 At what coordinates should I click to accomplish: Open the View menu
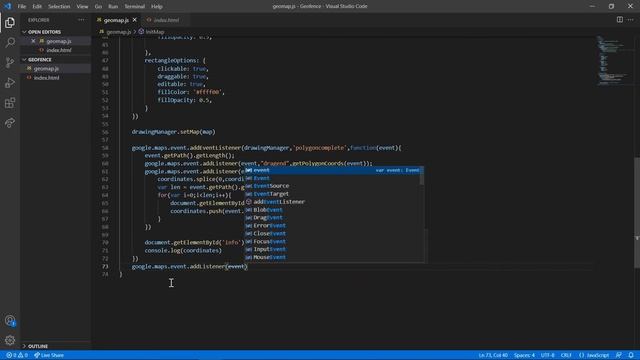click(x=82, y=7)
